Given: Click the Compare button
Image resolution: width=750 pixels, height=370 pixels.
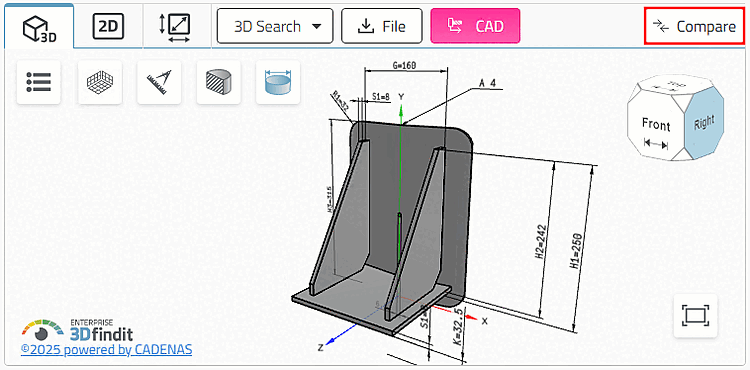Looking at the screenshot, I should (x=695, y=26).
